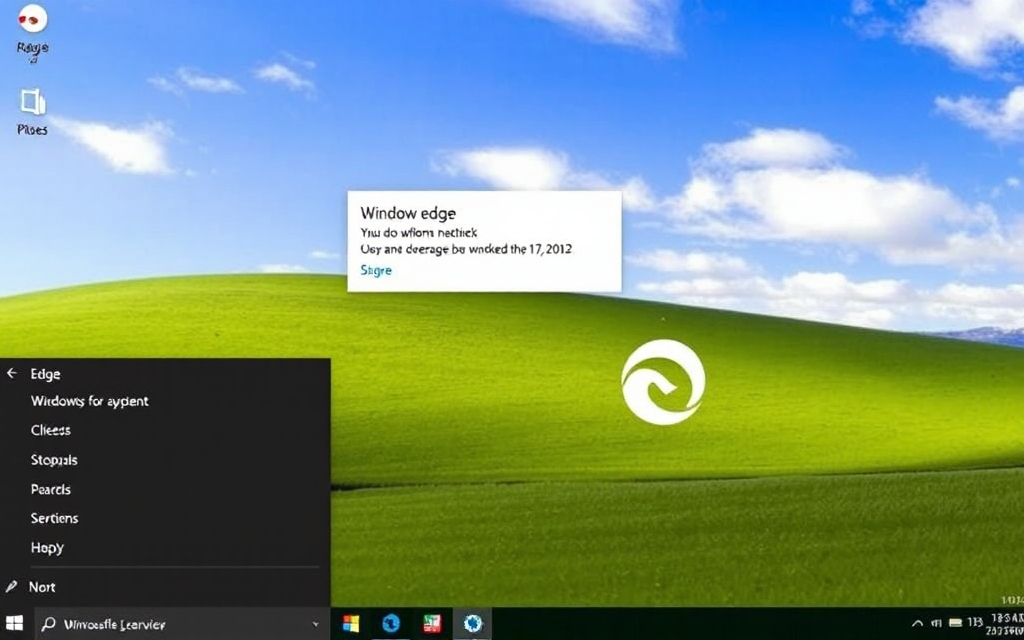Click the 113 tray indicator

point(975,622)
